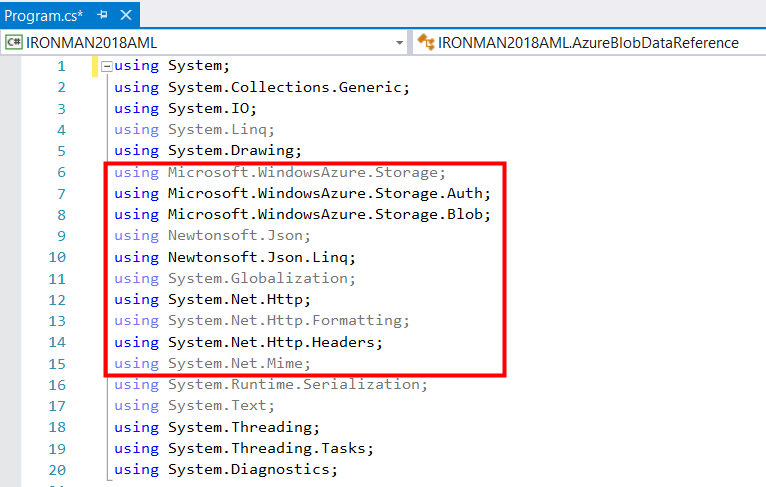Click 'System.Net.Http;' on line 12
Viewport: 766px width, 487px height.
point(239,299)
